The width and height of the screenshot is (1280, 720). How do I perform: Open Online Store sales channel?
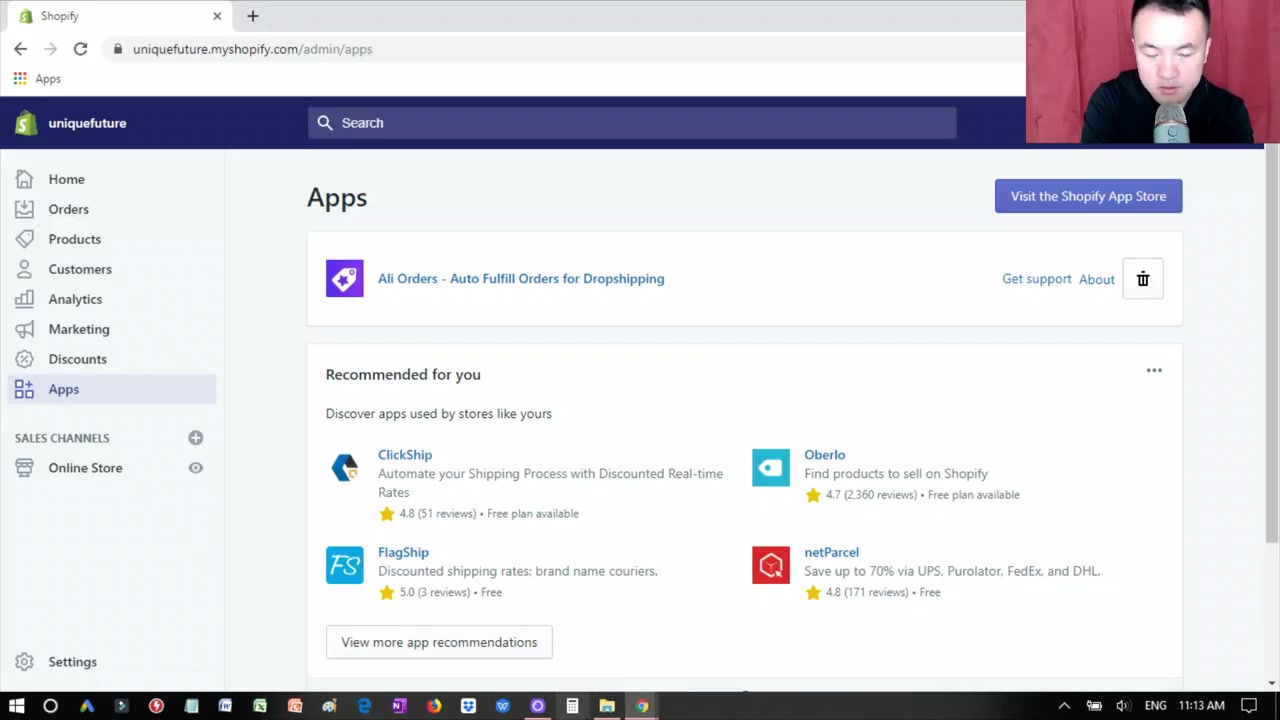85,468
